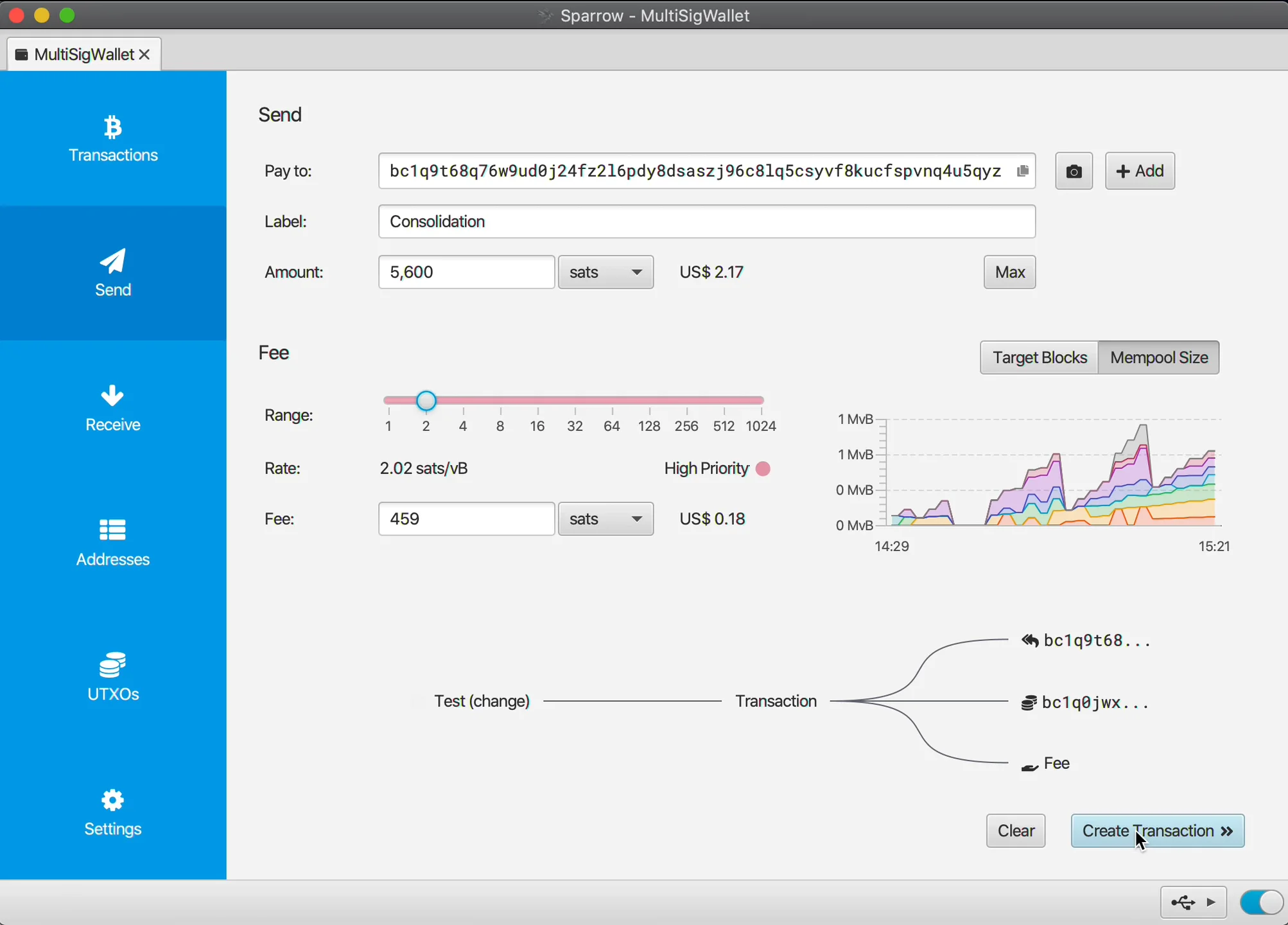This screenshot has height=925, width=1288.
Task: Select the MultiSigWallet tab
Action: 82,55
